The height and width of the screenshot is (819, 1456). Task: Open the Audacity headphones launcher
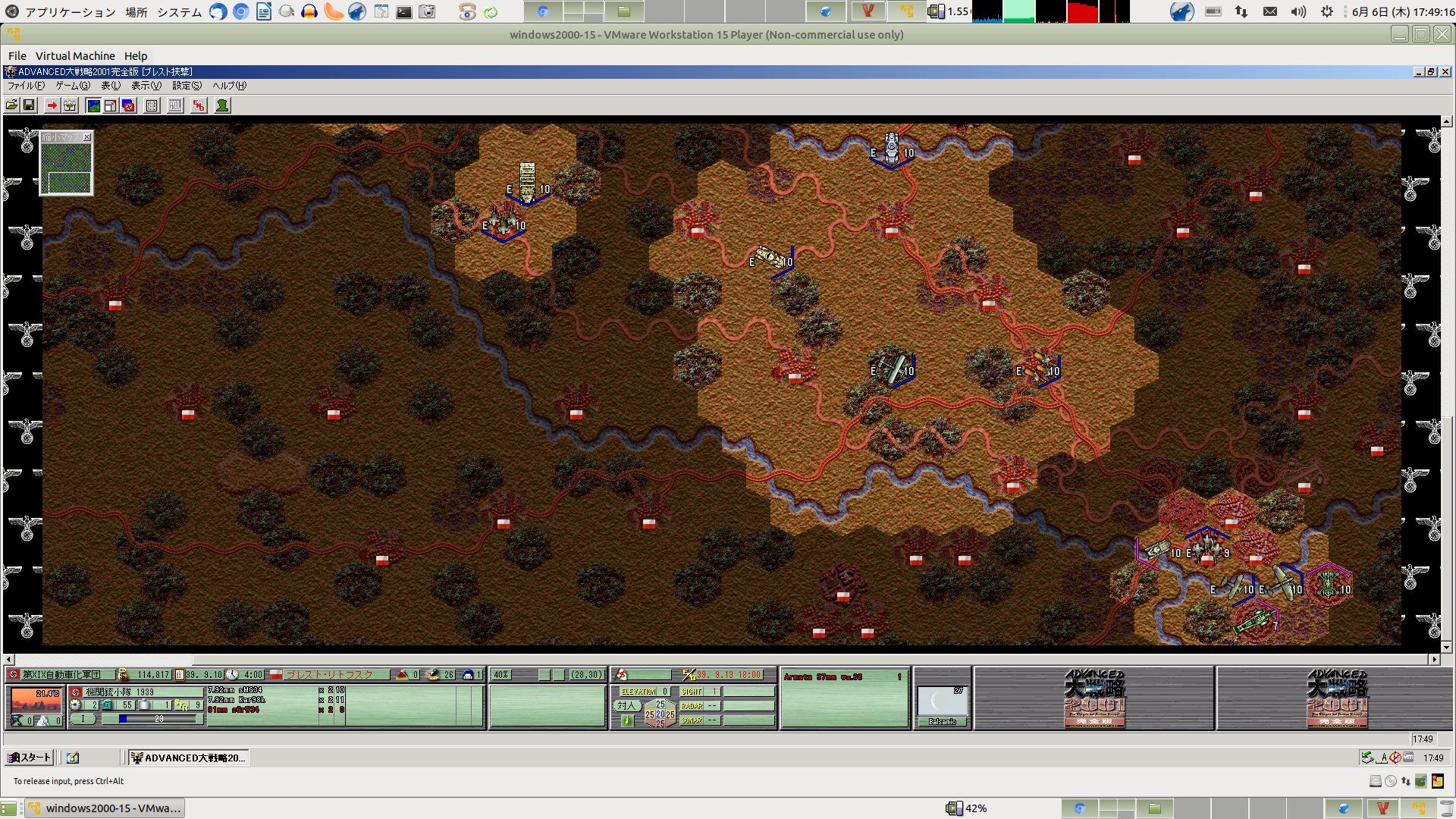click(x=309, y=11)
